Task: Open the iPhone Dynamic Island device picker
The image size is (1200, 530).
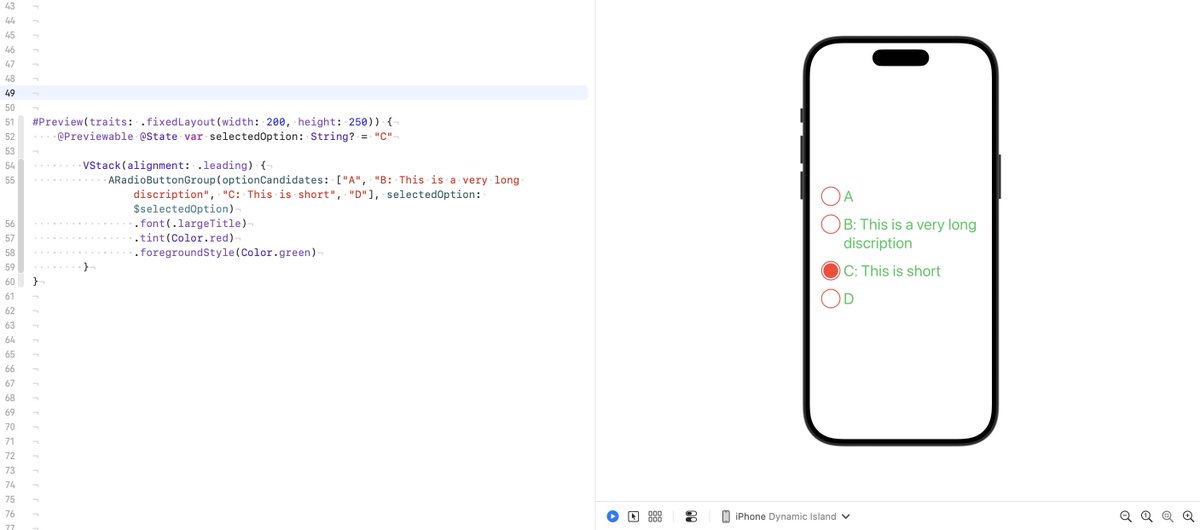Action: 786,516
